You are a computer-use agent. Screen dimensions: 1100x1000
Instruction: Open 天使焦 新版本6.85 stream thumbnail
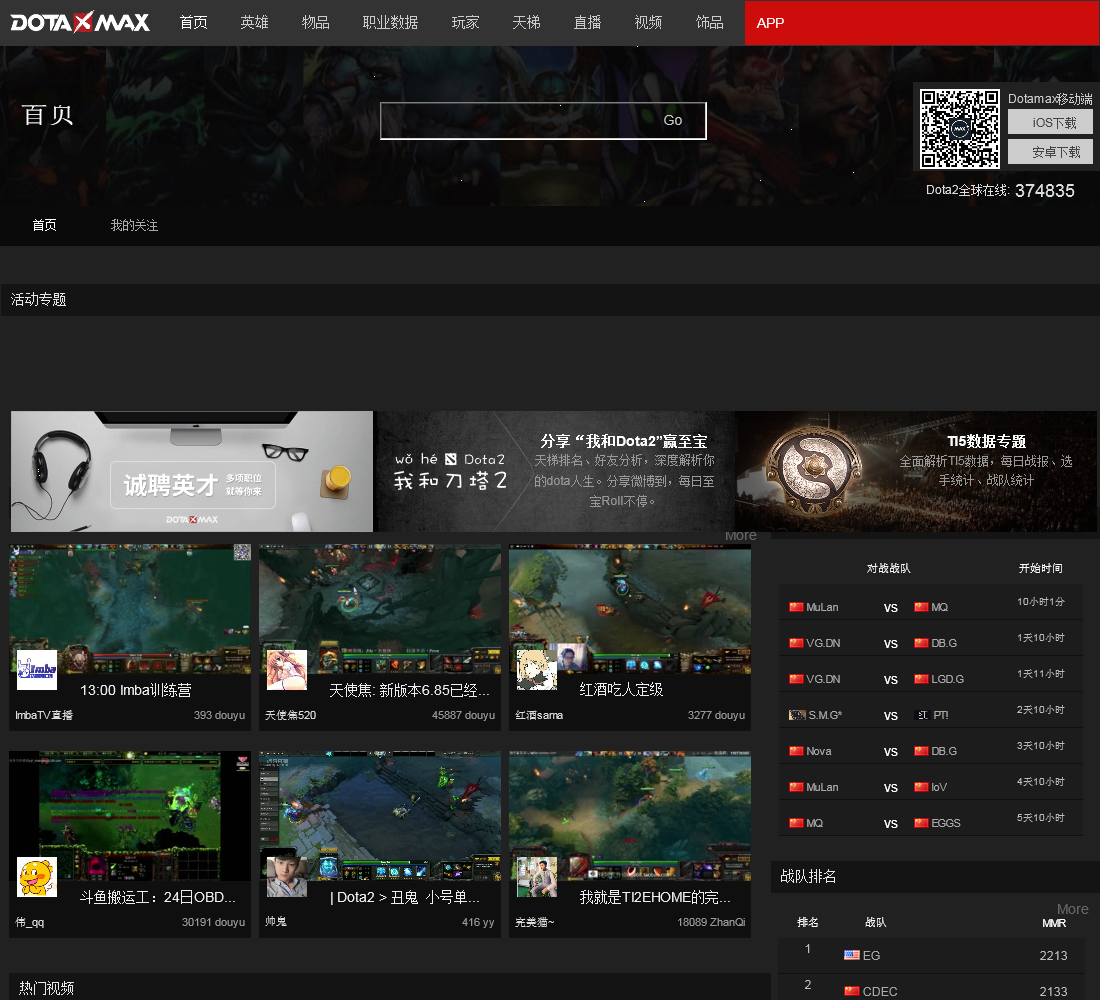click(x=380, y=608)
